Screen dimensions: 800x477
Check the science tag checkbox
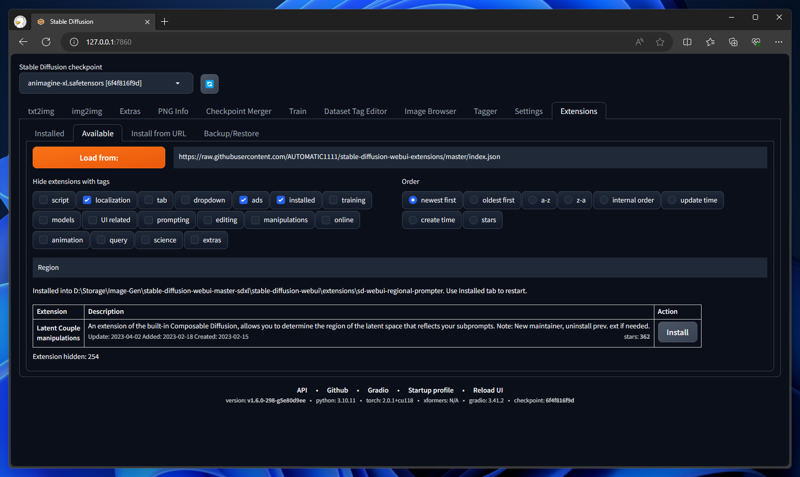click(145, 240)
